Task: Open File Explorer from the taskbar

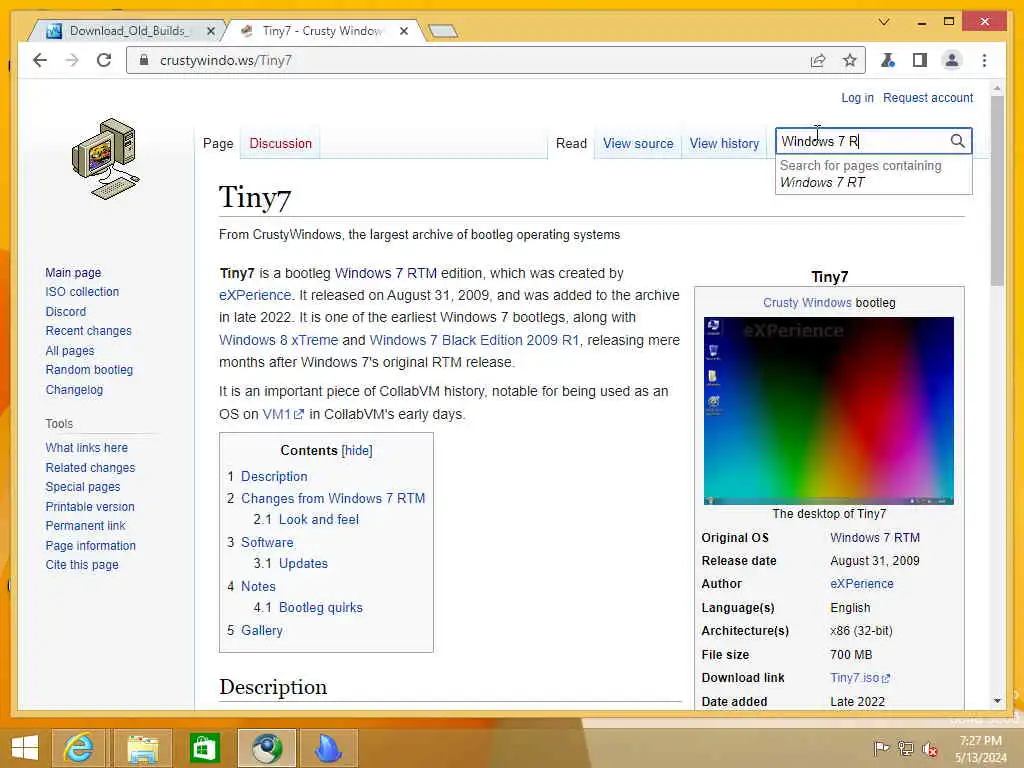Action: click(142, 748)
